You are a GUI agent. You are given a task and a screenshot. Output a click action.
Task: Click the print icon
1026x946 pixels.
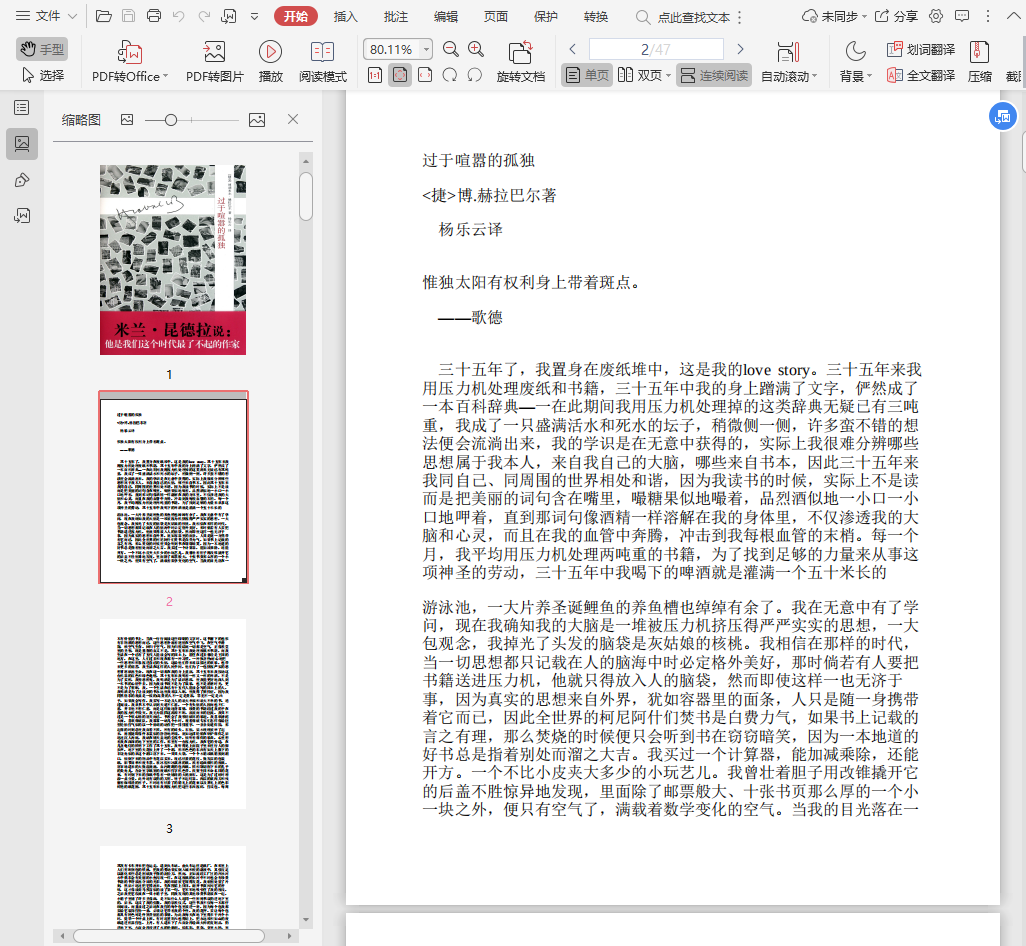pyautogui.click(x=154, y=16)
